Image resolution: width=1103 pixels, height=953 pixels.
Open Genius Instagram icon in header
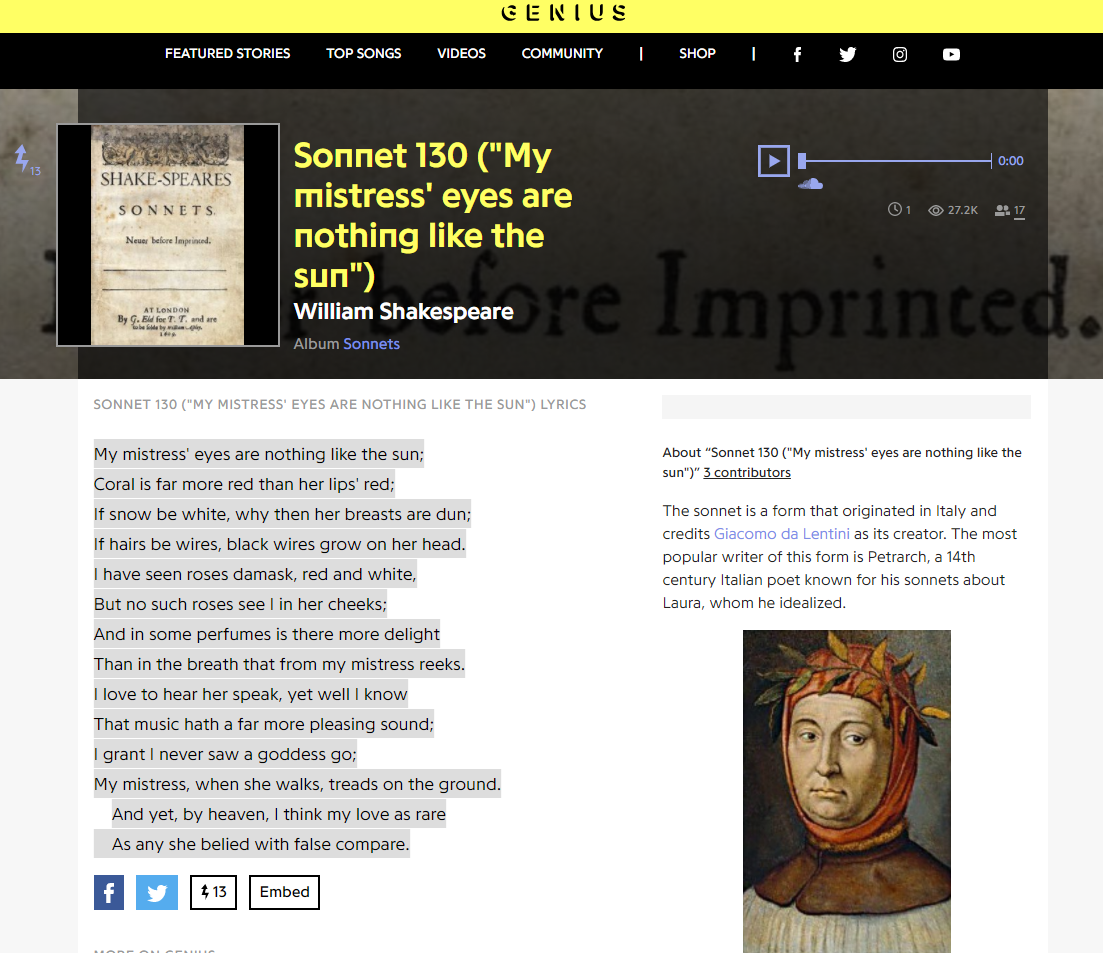click(x=900, y=55)
